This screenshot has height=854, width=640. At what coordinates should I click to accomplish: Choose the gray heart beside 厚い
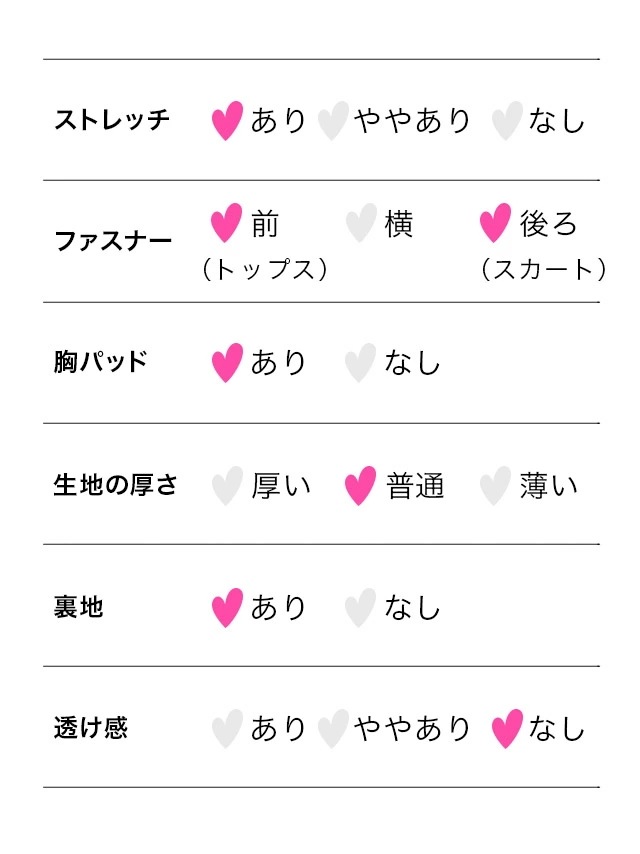click(227, 486)
